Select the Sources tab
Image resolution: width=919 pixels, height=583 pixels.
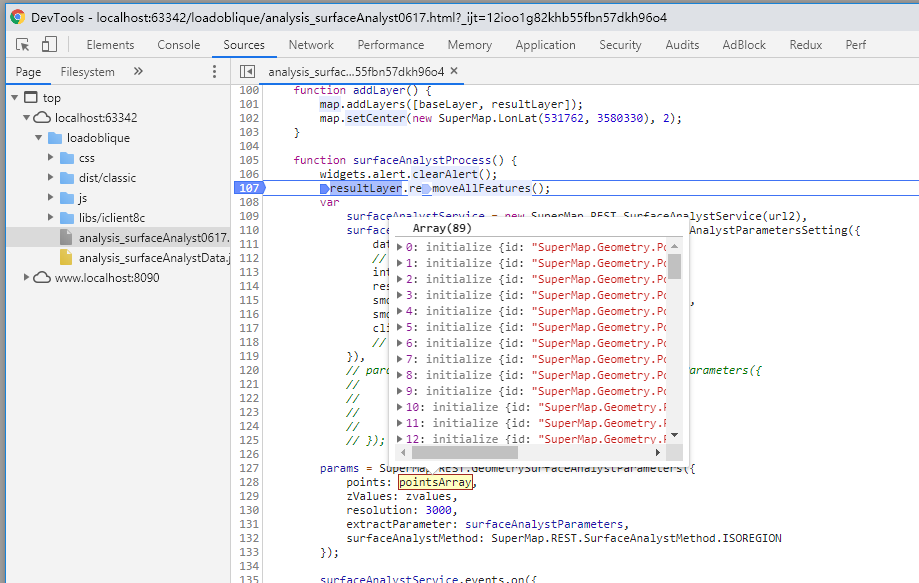[244, 45]
